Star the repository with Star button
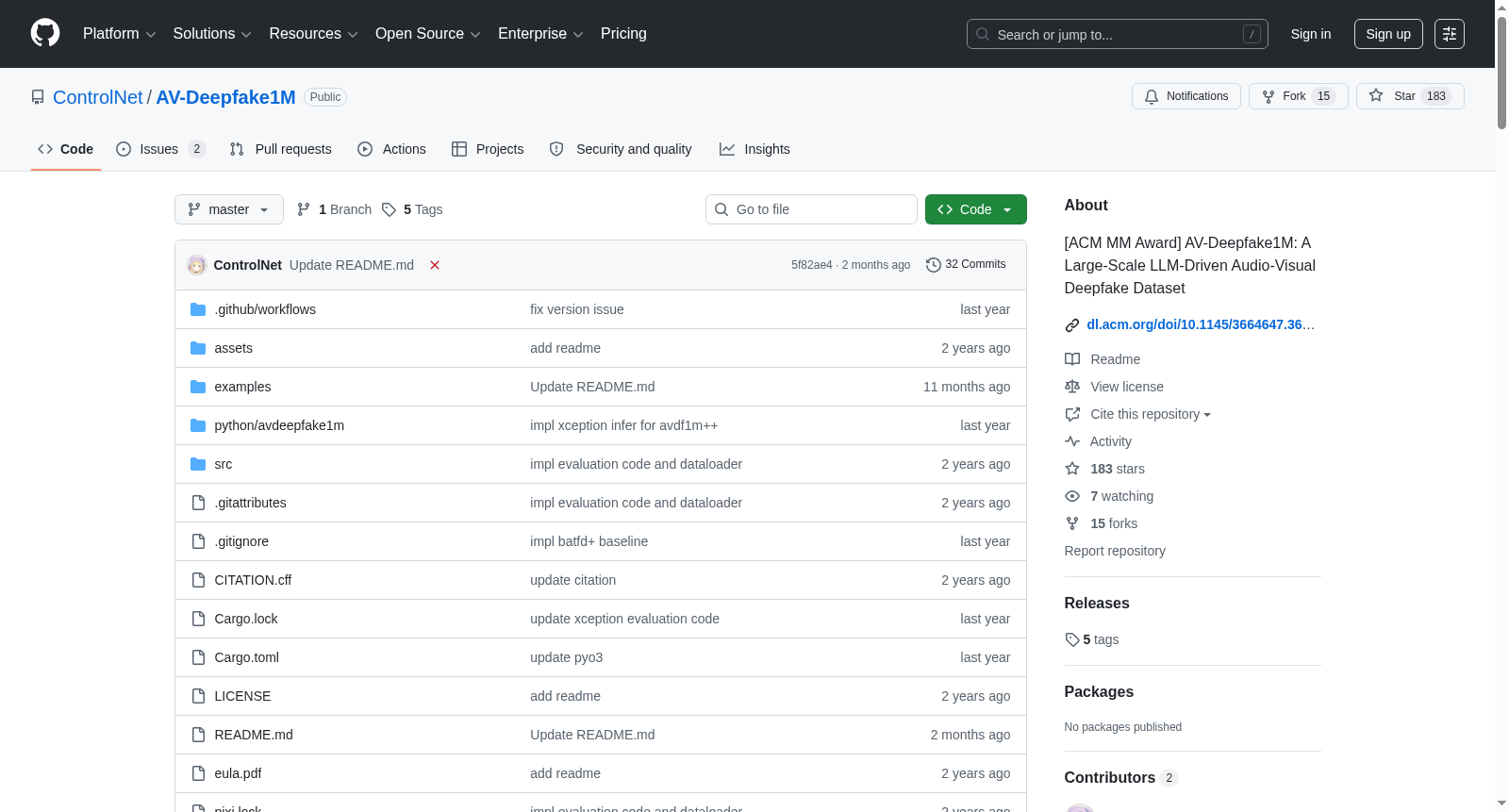 coord(1410,96)
